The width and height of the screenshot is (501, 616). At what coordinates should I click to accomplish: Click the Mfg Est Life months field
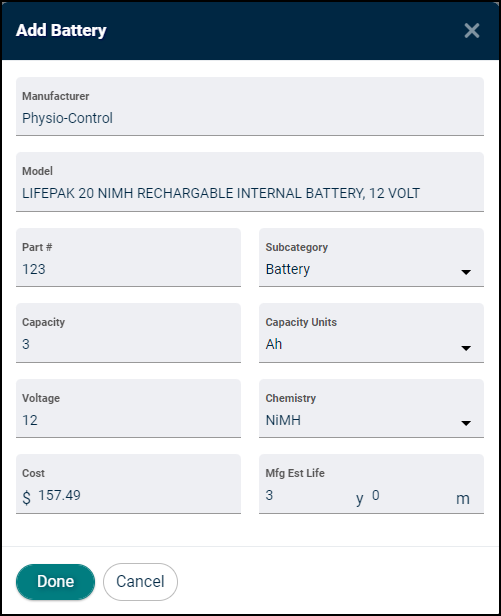coord(411,496)
